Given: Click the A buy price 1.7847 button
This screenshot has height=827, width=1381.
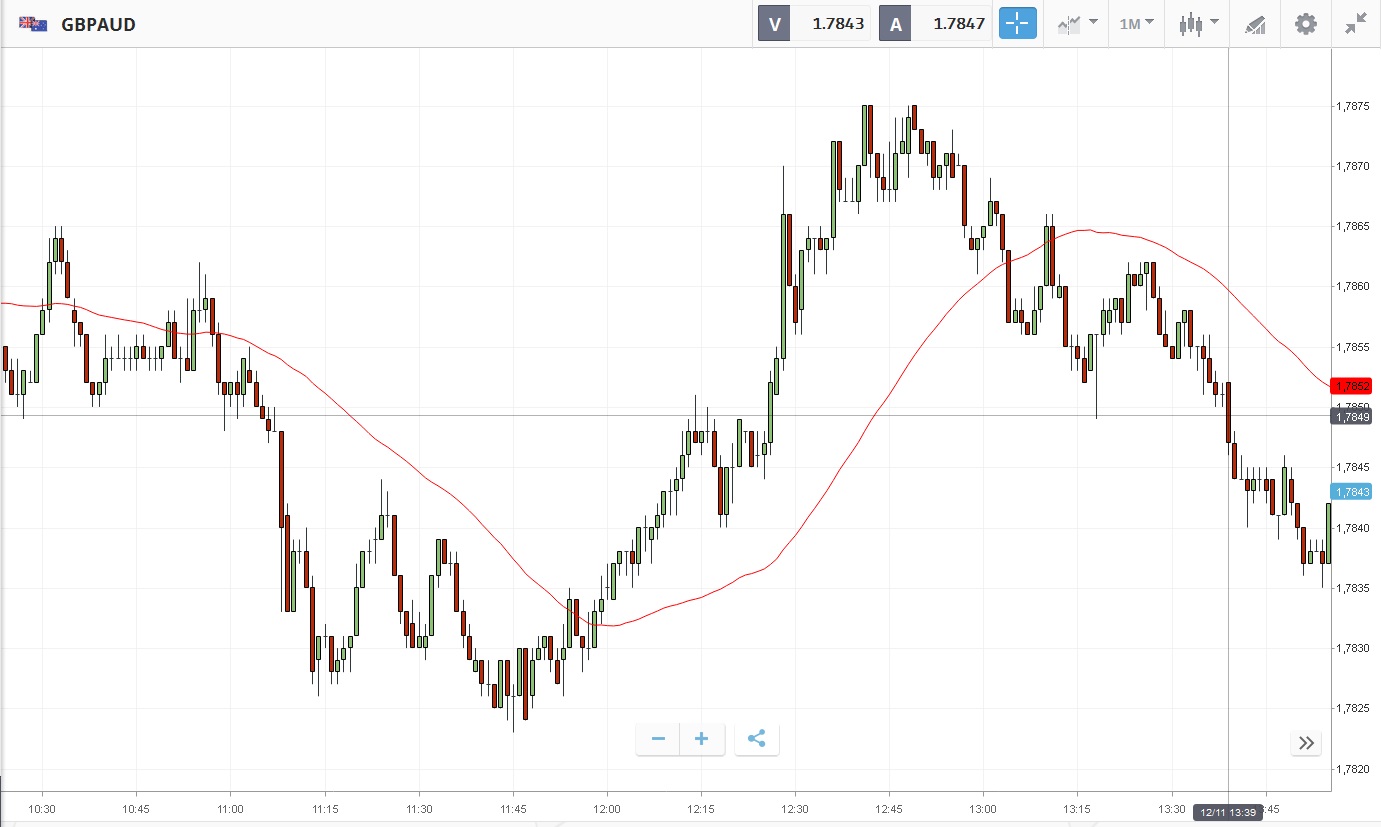Looking at the screenshot, I should coord(935,24).
